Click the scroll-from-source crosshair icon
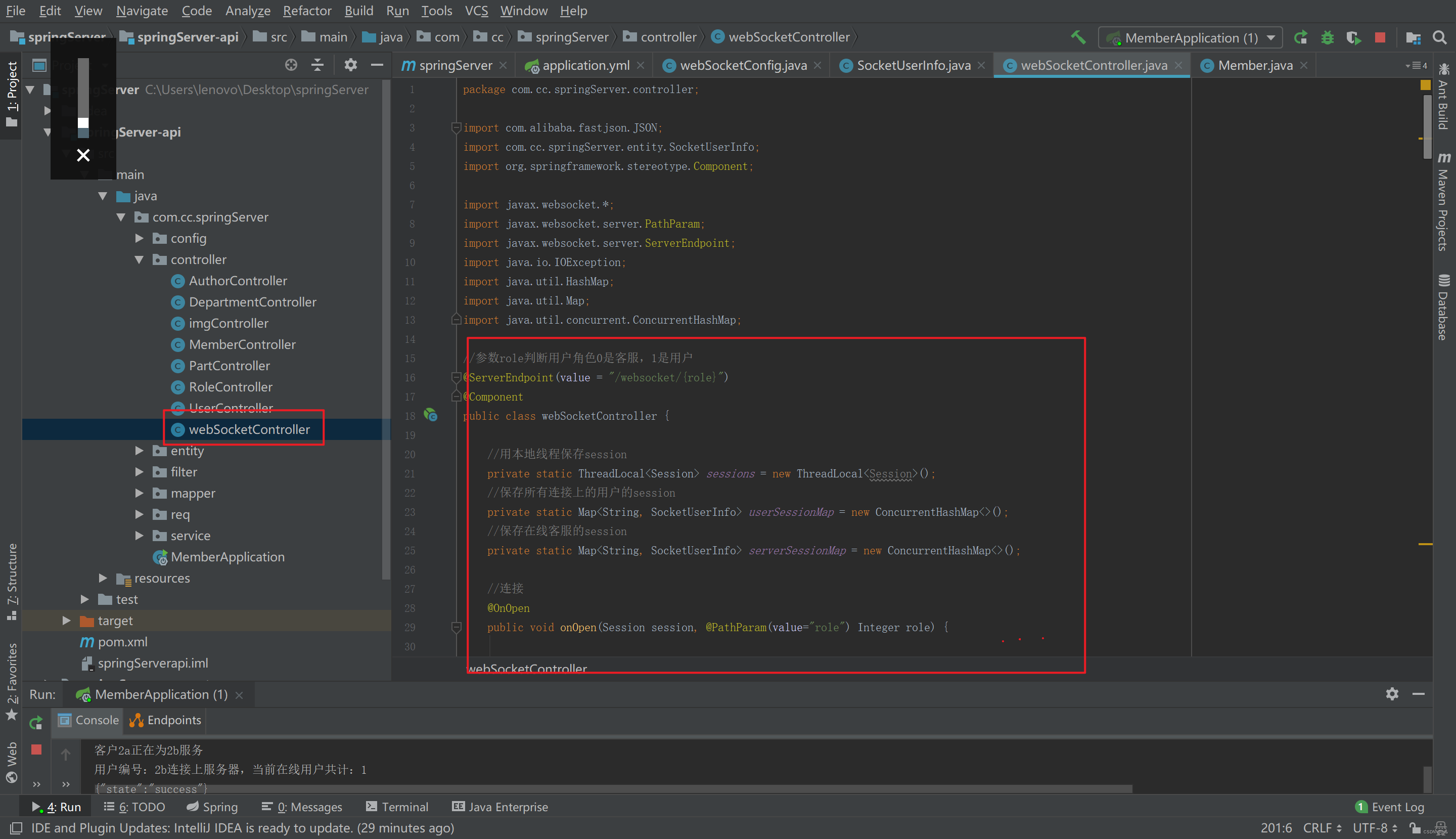Viewport: 1456px width, 839px height. coord(291,65)
